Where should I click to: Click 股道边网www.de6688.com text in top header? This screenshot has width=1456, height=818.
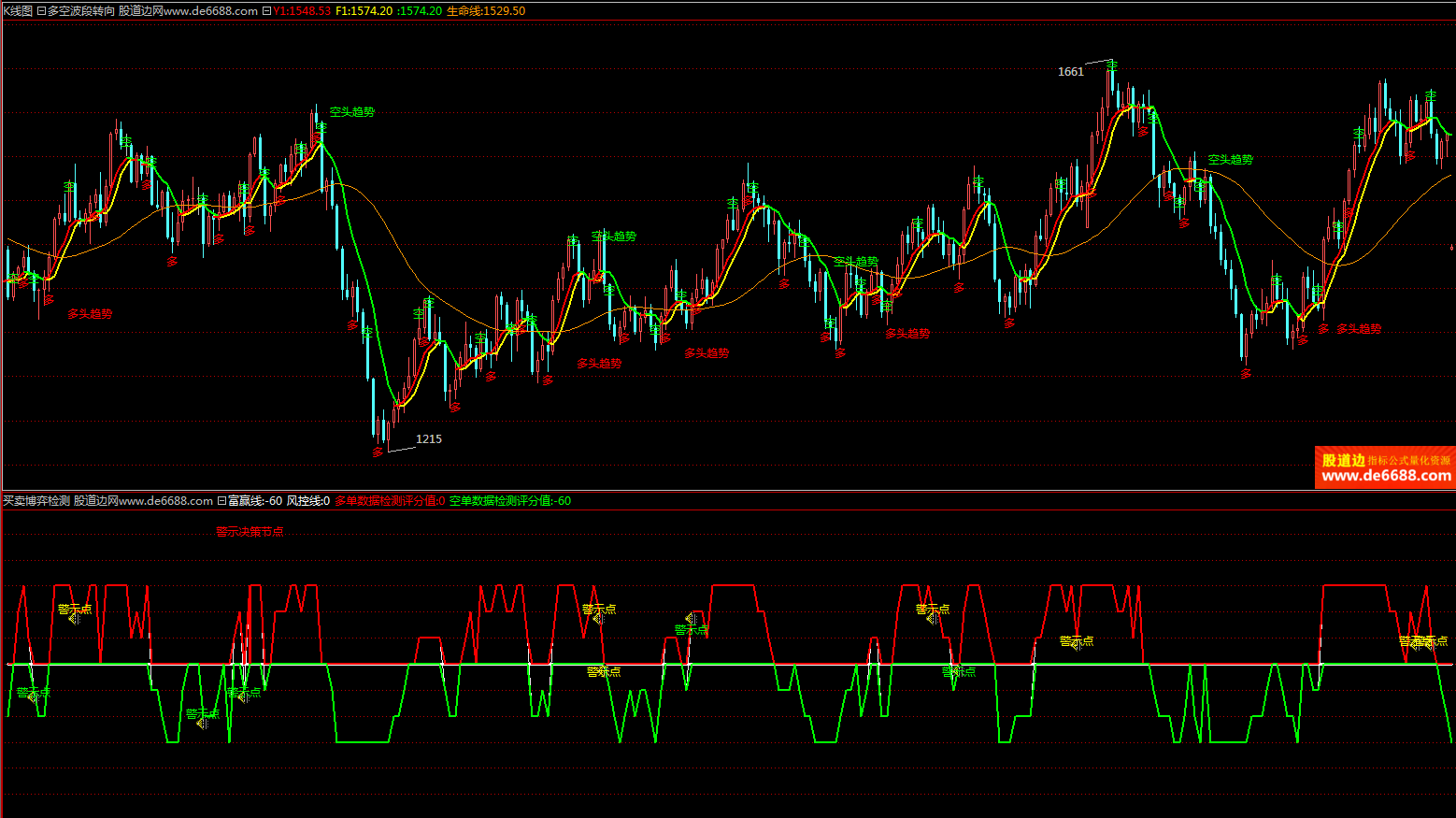tap(188, 11)
